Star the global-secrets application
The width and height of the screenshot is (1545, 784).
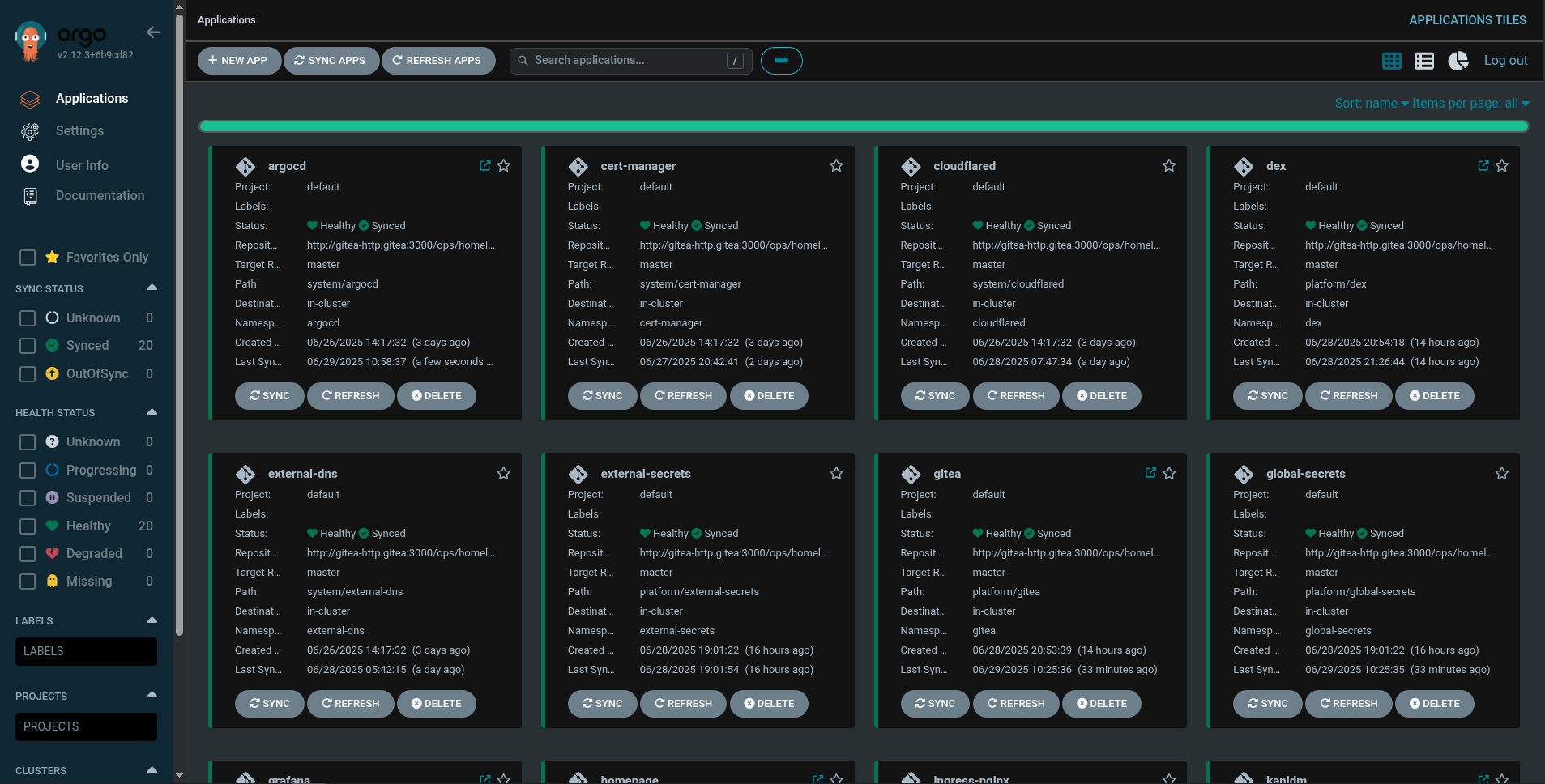point(1502,473)
